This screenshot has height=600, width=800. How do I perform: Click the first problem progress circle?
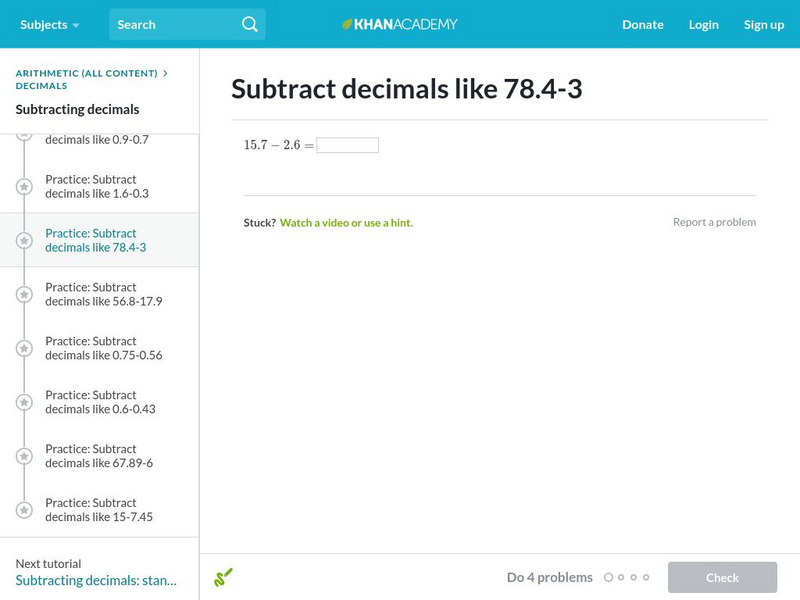pos(609,577)
